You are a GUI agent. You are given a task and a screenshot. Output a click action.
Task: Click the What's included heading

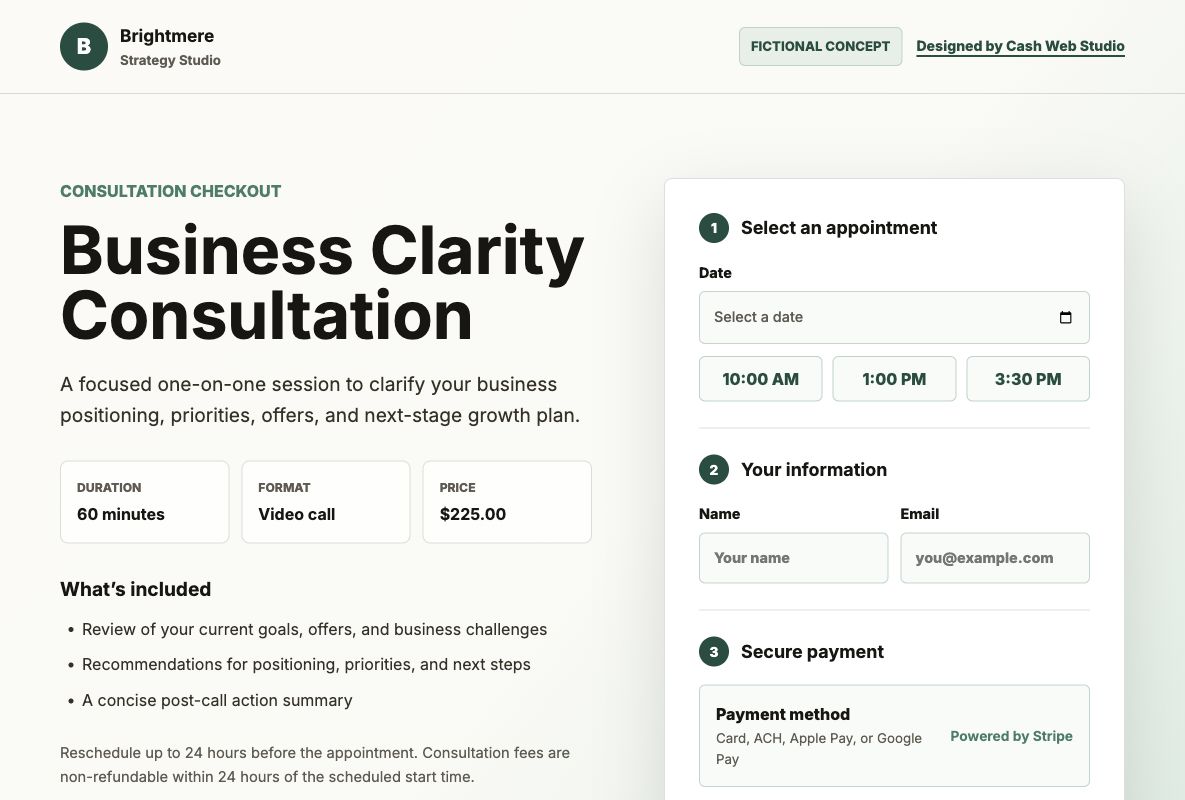click(135, 589)
